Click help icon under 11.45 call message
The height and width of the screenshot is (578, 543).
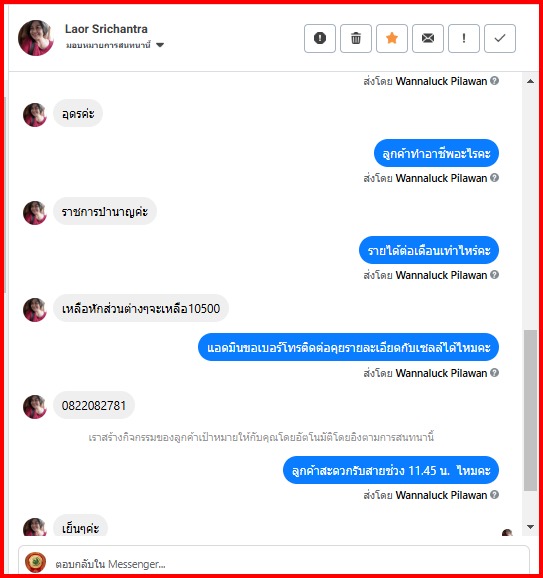coord(494,494)
